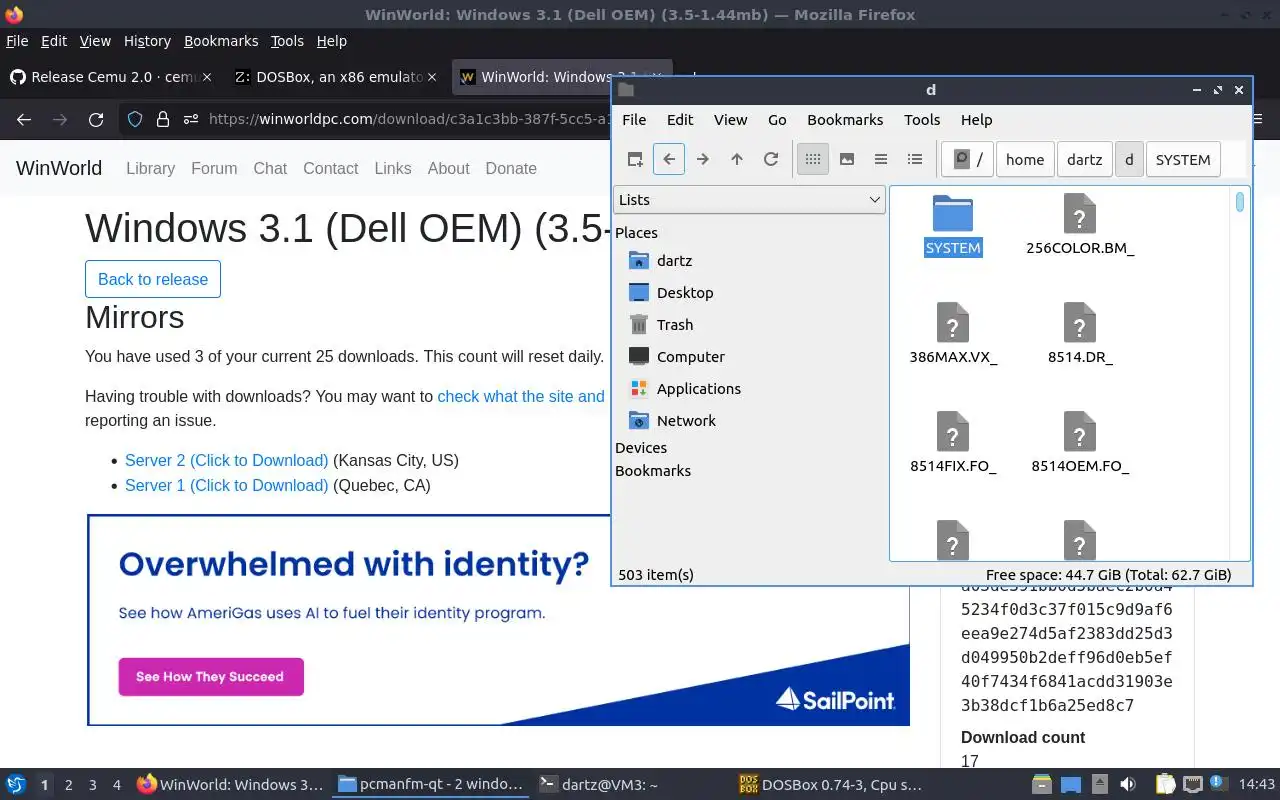Open new tab icon in file manager toolbar

(x=635, y=159)
